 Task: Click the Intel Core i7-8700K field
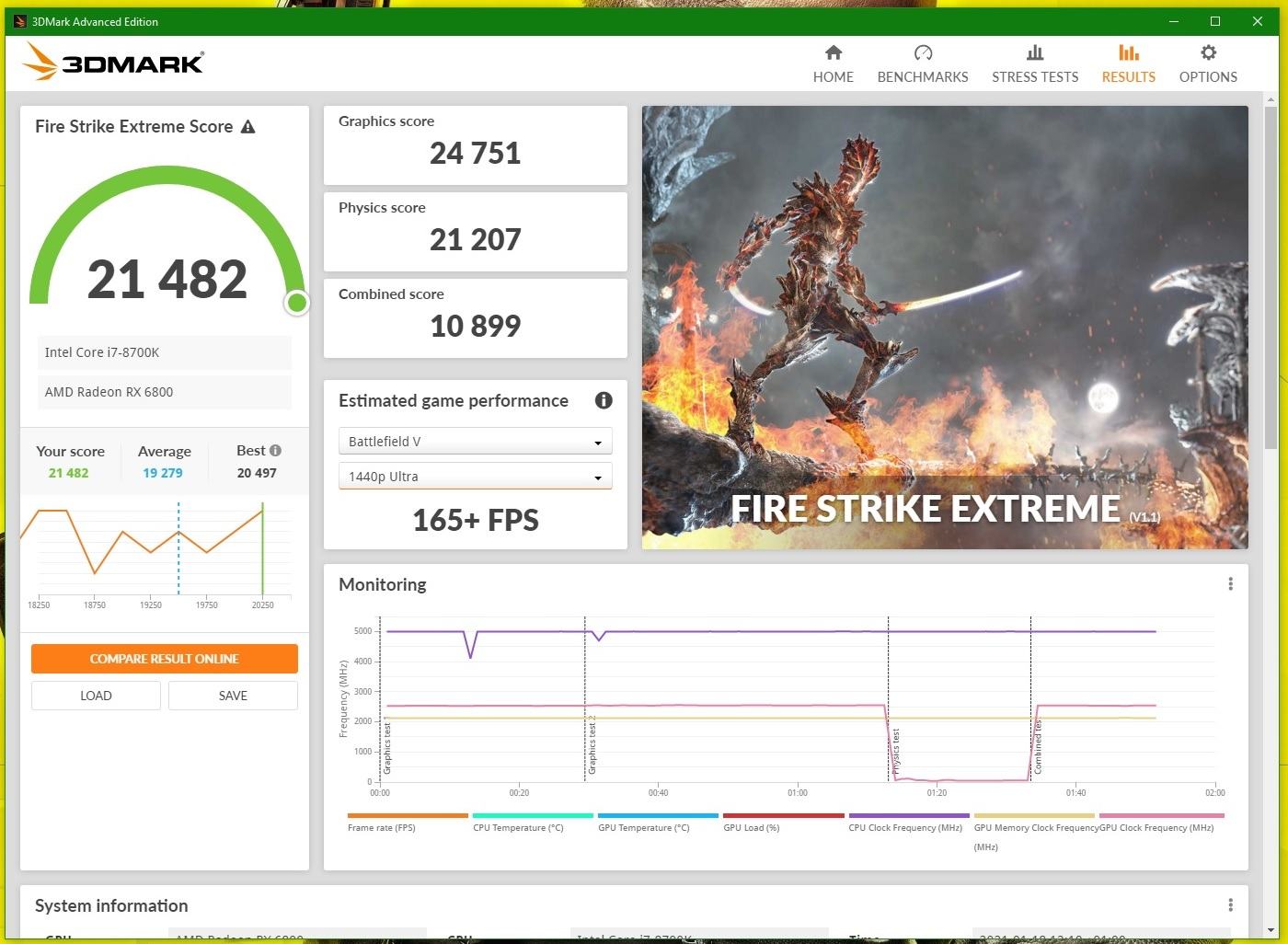point(165,352)
